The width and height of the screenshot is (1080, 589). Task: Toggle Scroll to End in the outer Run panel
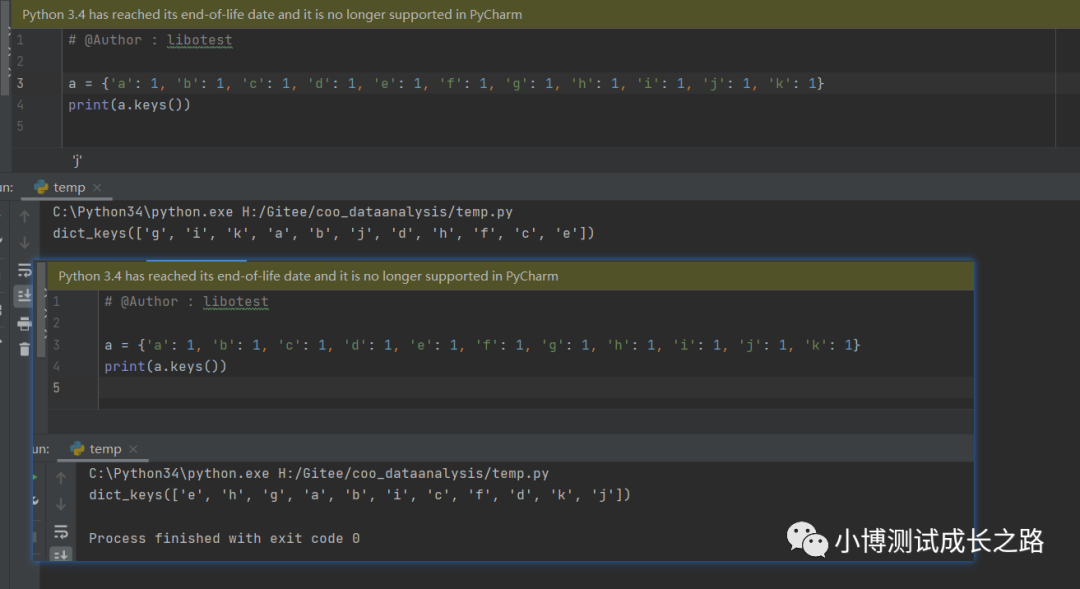pyautogui.click(x=24, y=296)
